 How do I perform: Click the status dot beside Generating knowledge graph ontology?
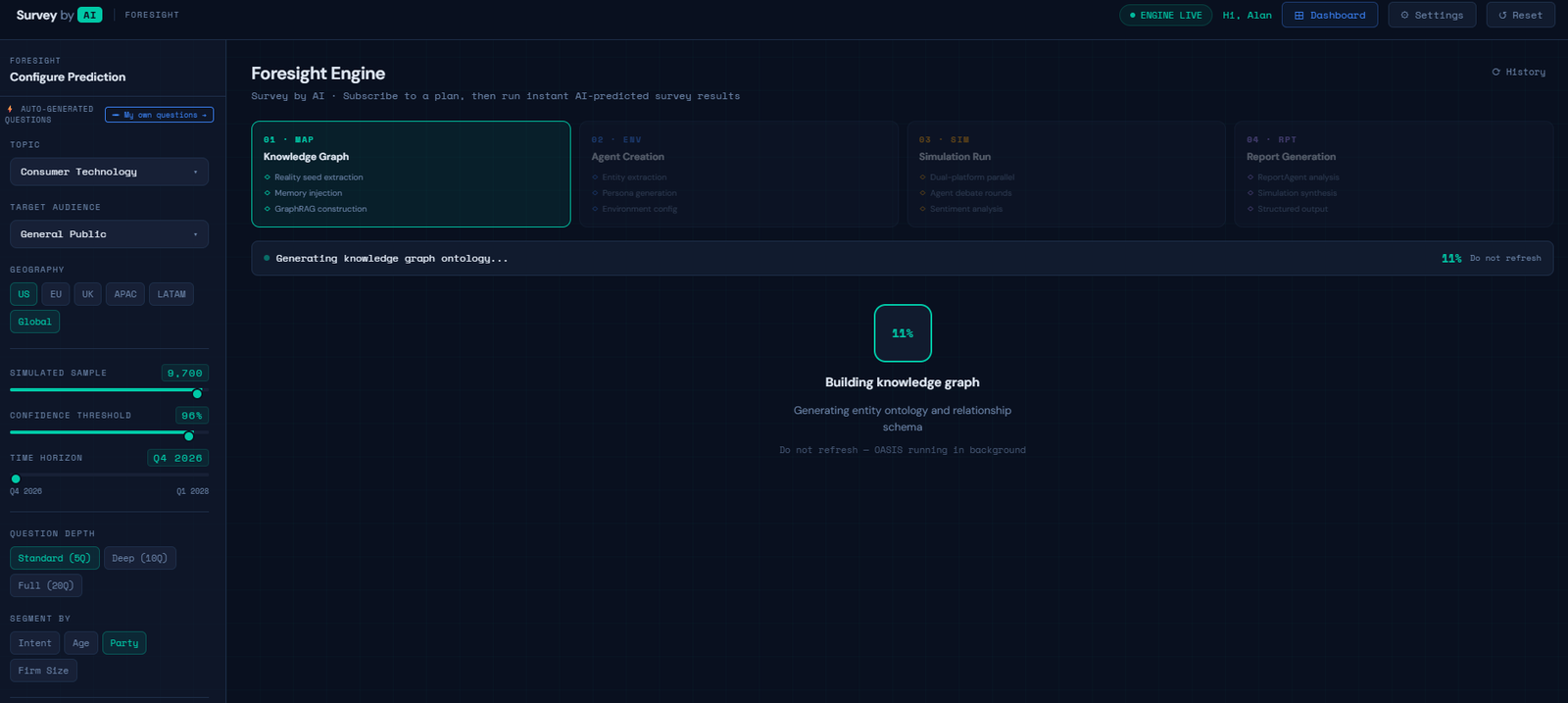pos(267,258)
